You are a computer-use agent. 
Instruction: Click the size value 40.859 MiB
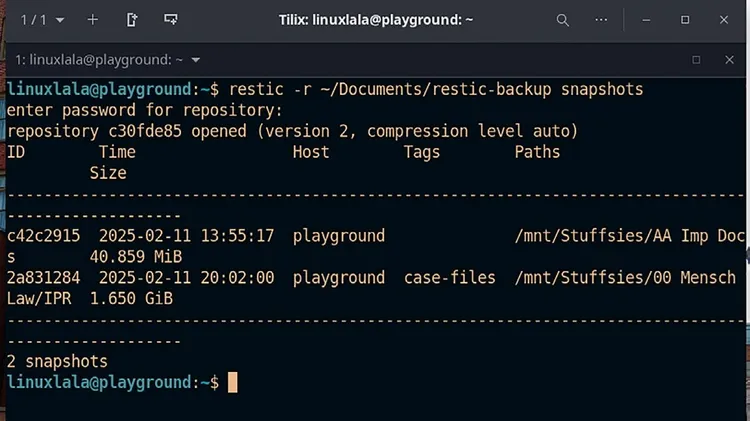(x=136, y=257)
